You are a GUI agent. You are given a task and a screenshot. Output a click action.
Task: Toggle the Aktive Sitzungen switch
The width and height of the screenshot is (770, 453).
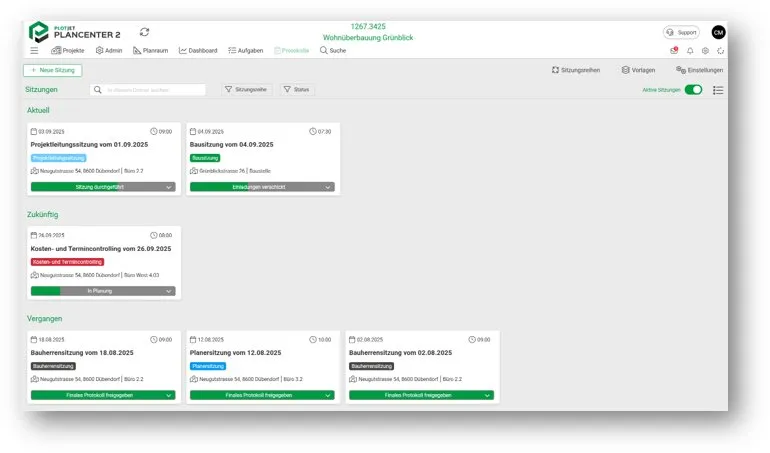[693, 90]
